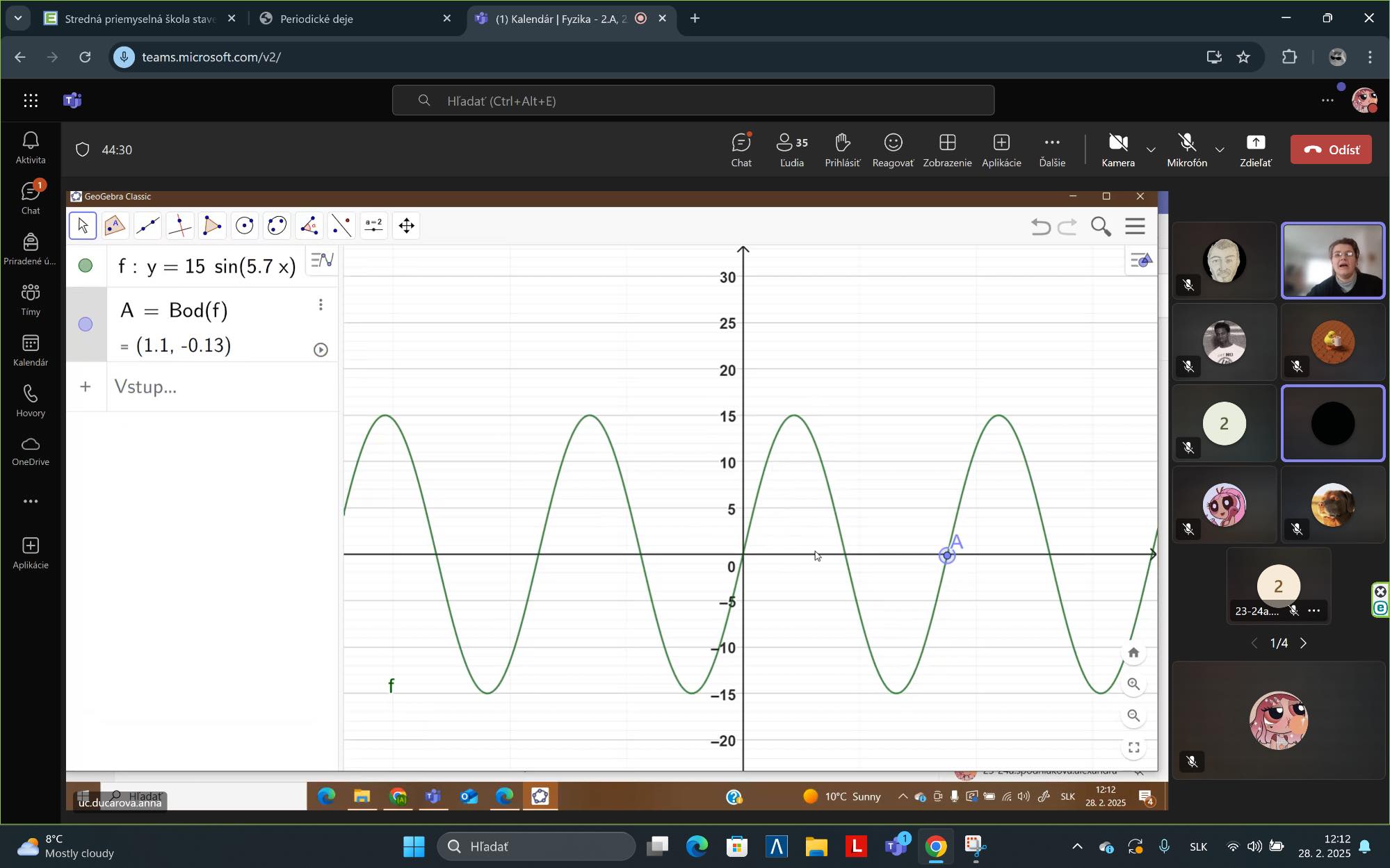Click the GeoGebra redo arrow
1390x868 pixels.
[1067, 227]
